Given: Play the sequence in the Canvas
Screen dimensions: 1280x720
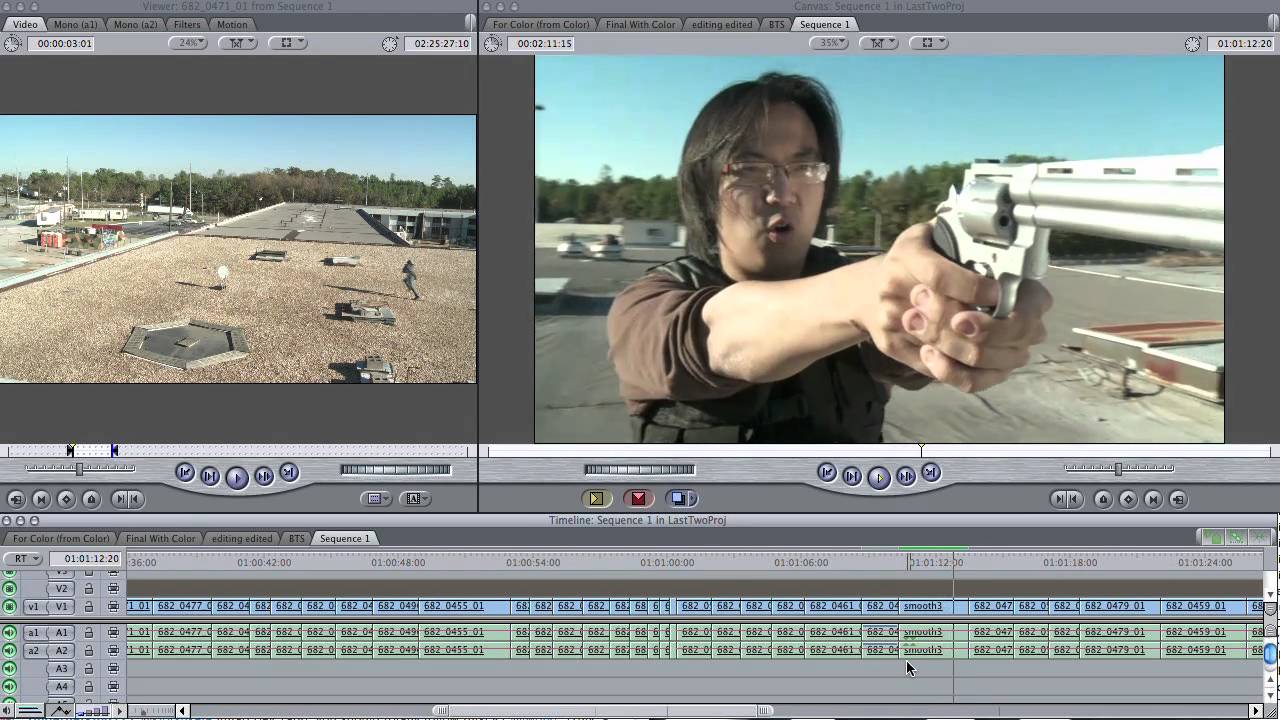Looking at the screenshot, I should tap(879, 477).
